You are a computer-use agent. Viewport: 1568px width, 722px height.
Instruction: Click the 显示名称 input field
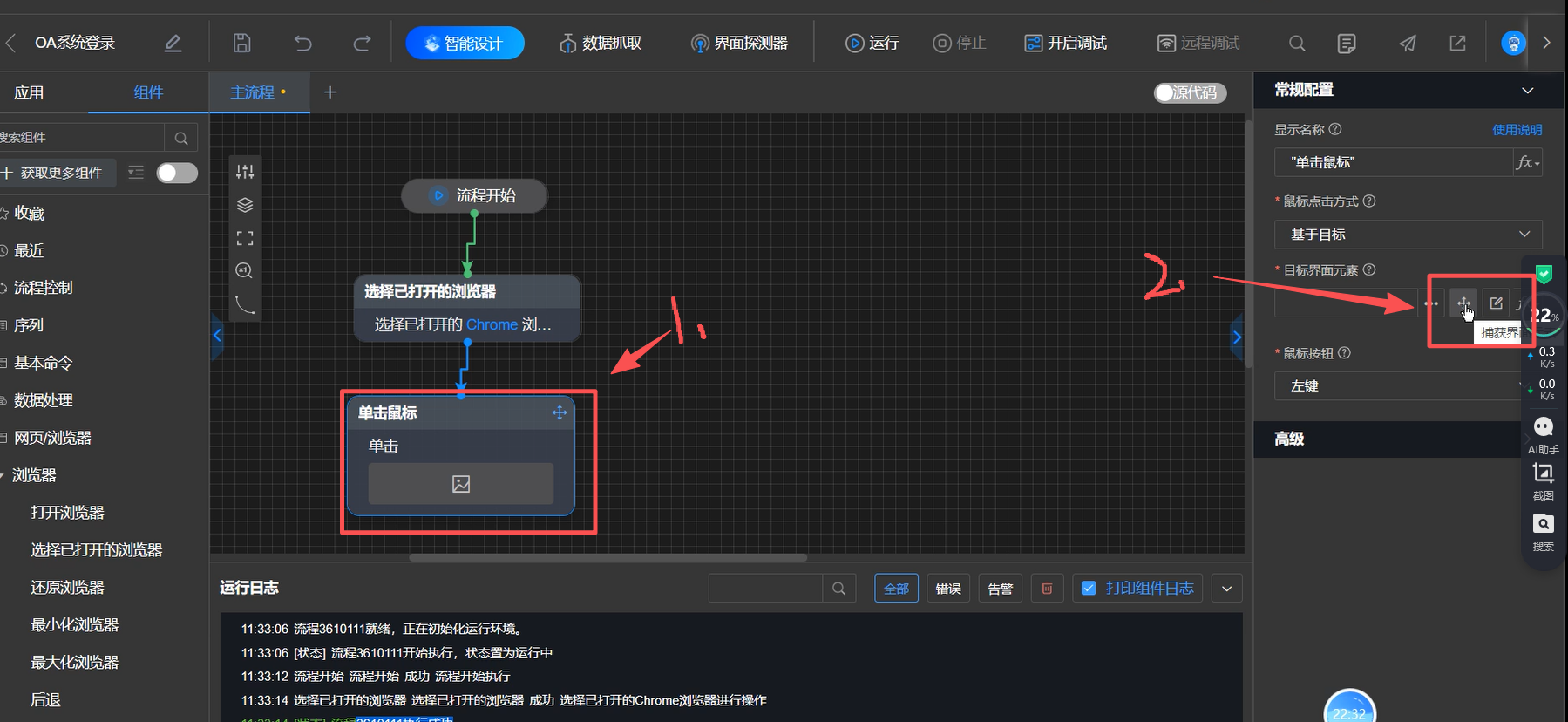(1393, 162)
